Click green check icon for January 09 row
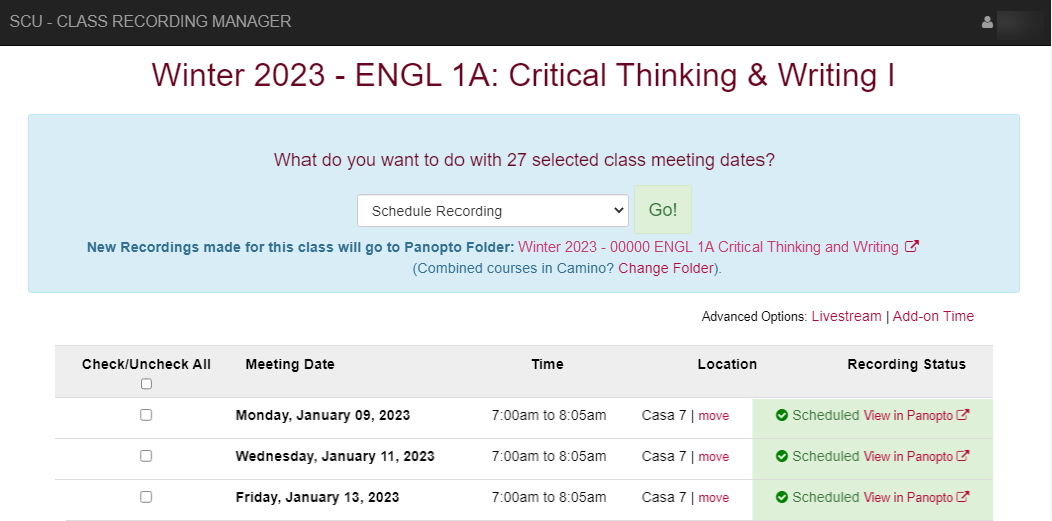1052x521 pixels. [x=782, y=415]
